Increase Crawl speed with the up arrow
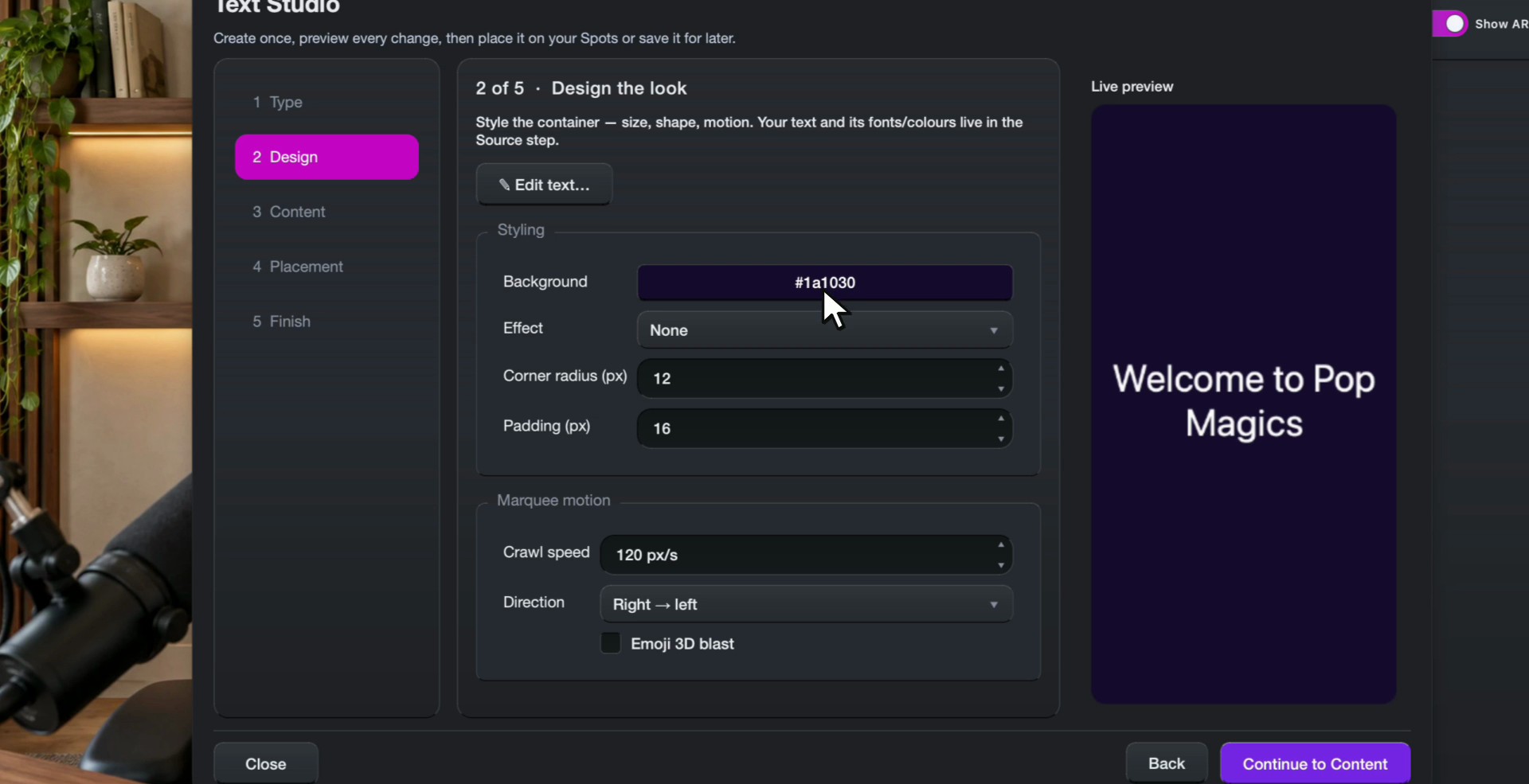Image resolution: width=1529 pixels, height=784 pixels. (1001, 545)
